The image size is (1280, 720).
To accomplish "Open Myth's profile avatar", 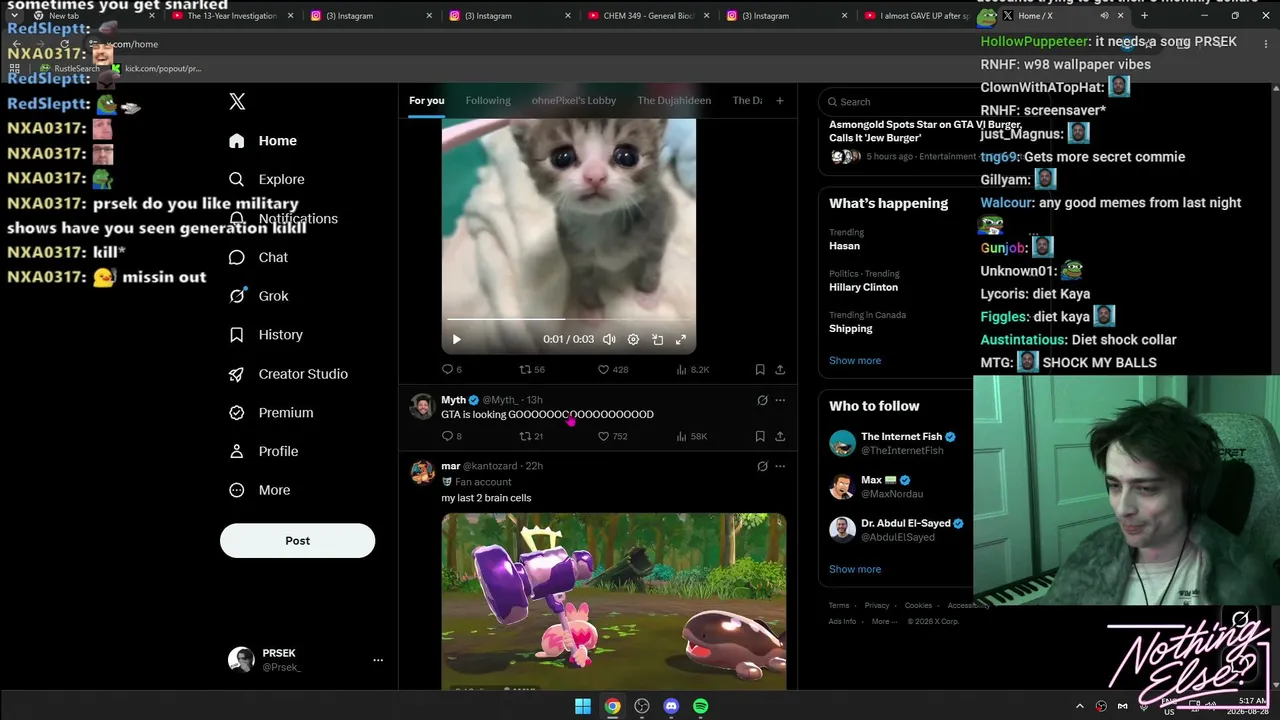I will coord(422,407).
